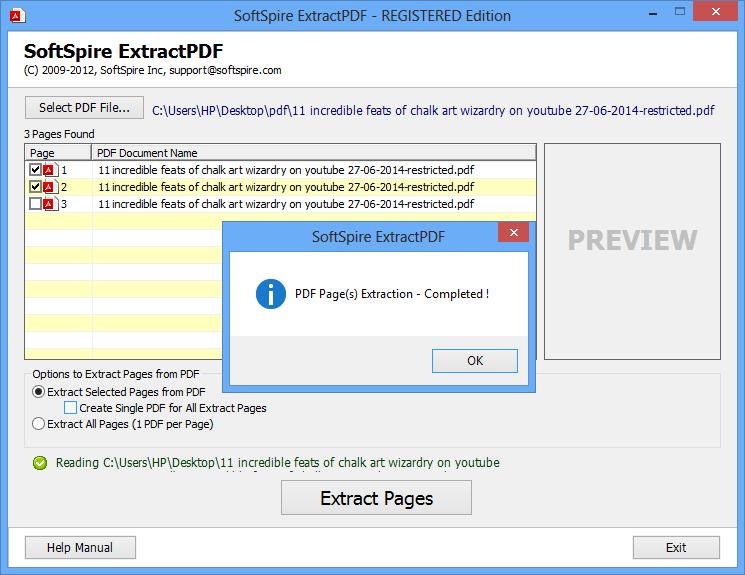Click the PDF icon of page 2 row

coord(51,187)
